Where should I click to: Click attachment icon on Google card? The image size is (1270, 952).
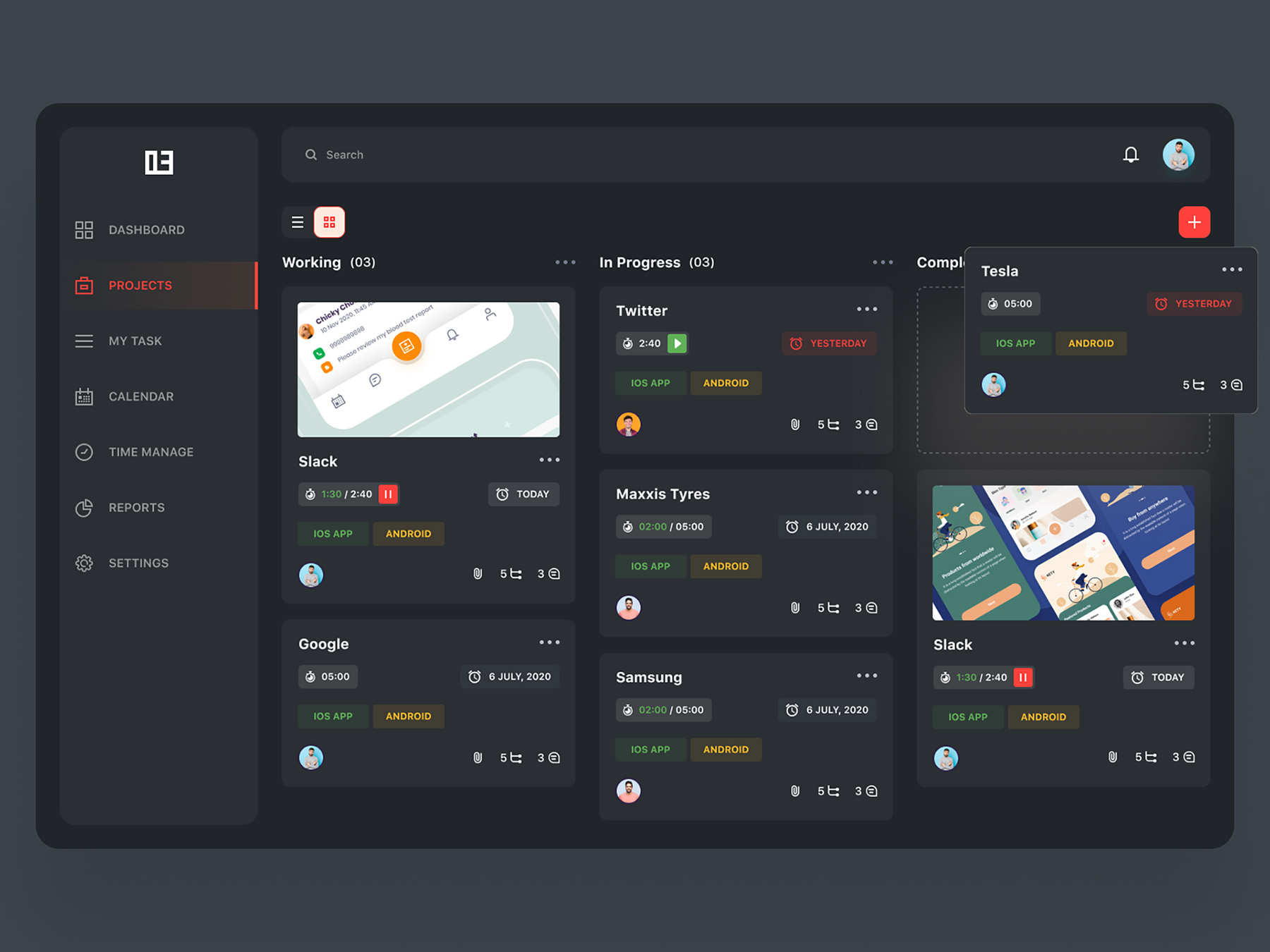pos(478,757)
